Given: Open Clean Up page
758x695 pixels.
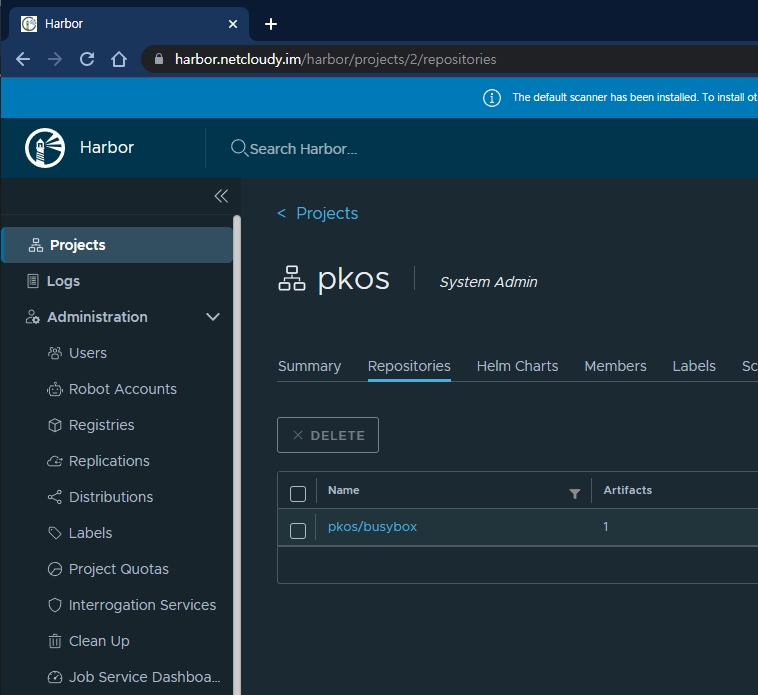Looking at the screenshot, I should tap(99, 641).
